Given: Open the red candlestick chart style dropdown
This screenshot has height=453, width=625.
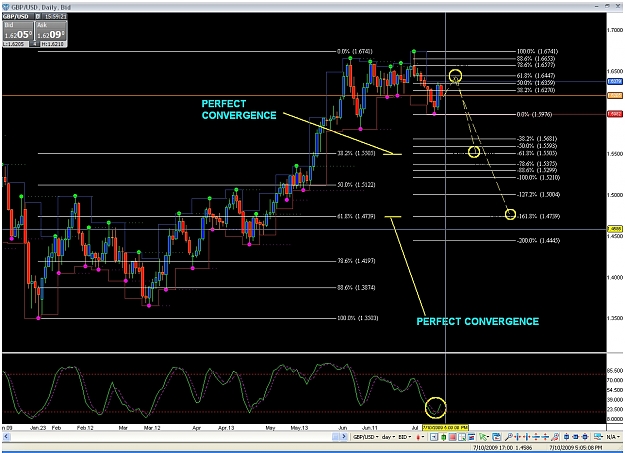Looking at the screenshot, I should tap(420, 437).
